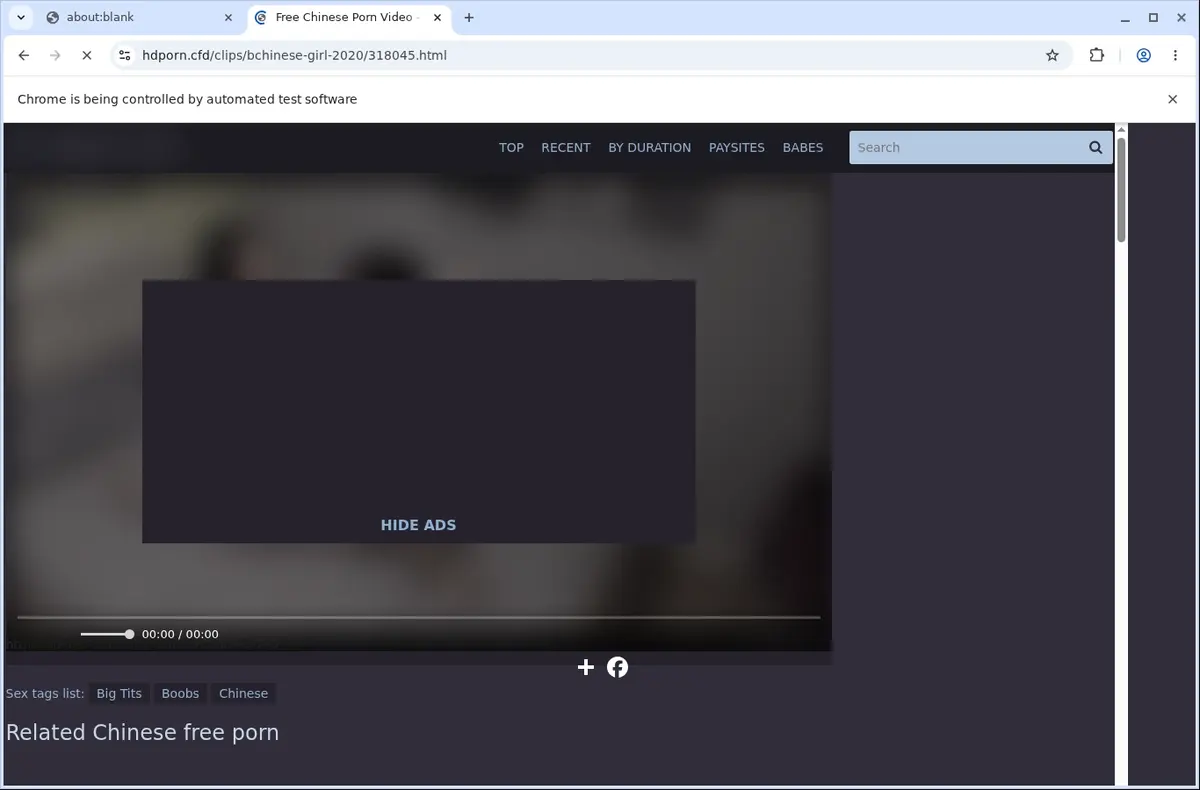This screenshot has height=790, width=1200.
Task: Open Chrome three-dot menu
Action: click(1175, 55)
